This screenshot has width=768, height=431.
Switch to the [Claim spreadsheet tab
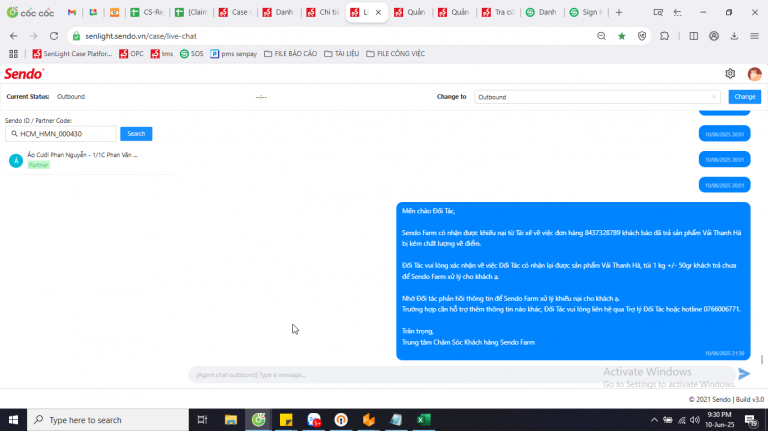191,12
